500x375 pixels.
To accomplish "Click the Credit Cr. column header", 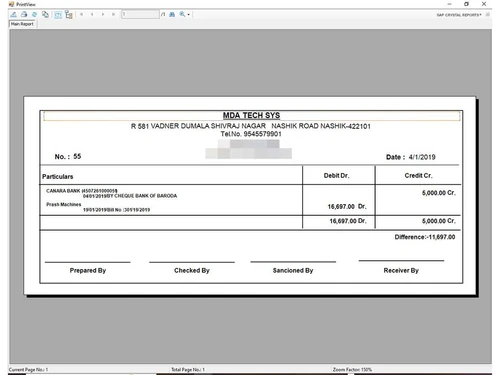I will pyautogui.click(x=418, y=176).
